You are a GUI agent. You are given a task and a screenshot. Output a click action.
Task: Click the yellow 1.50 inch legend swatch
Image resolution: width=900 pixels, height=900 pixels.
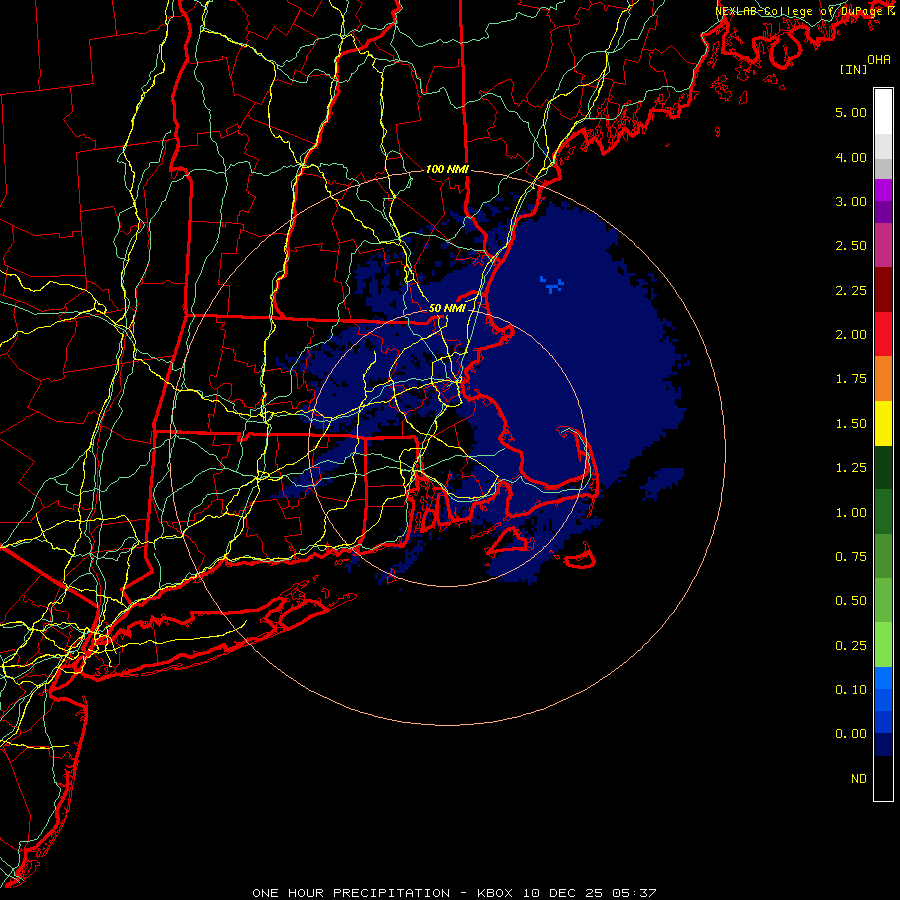click(883, 423)
